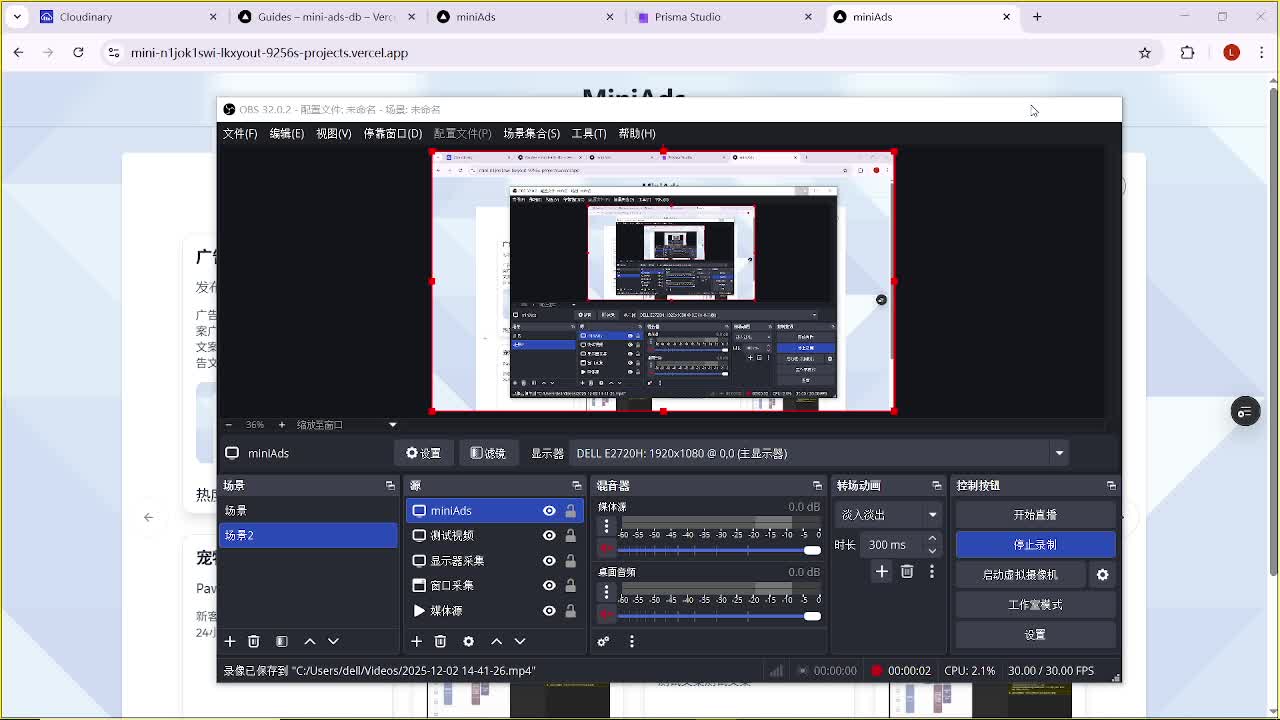Toggle visibility of the 媒体源 source

[x=549, y=611]
